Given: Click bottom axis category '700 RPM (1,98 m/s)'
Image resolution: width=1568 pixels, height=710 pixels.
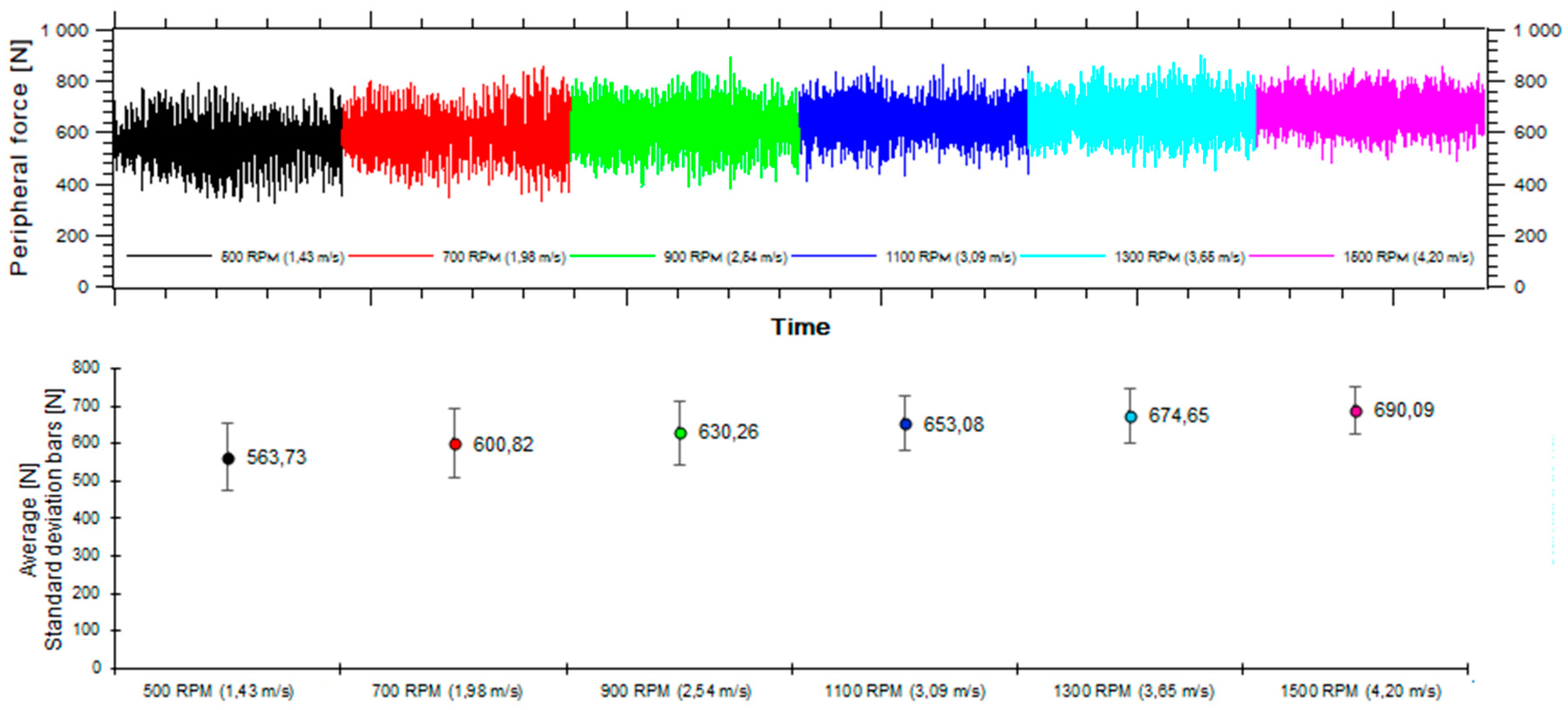Looking at the screenshot, I should pyautogui.click(x=447, y=691).
